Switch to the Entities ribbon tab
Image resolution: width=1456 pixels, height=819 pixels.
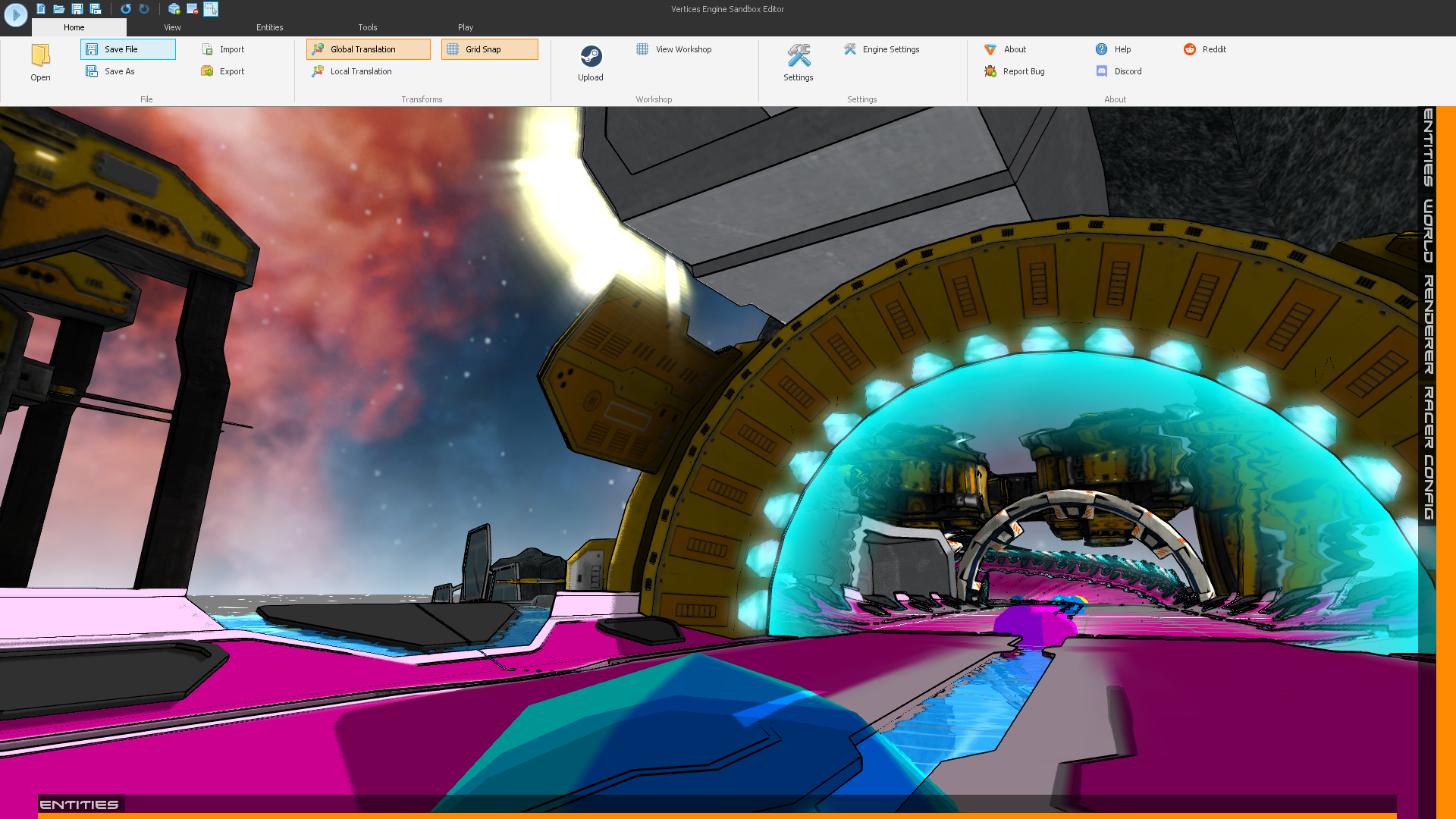pos(269,27)
